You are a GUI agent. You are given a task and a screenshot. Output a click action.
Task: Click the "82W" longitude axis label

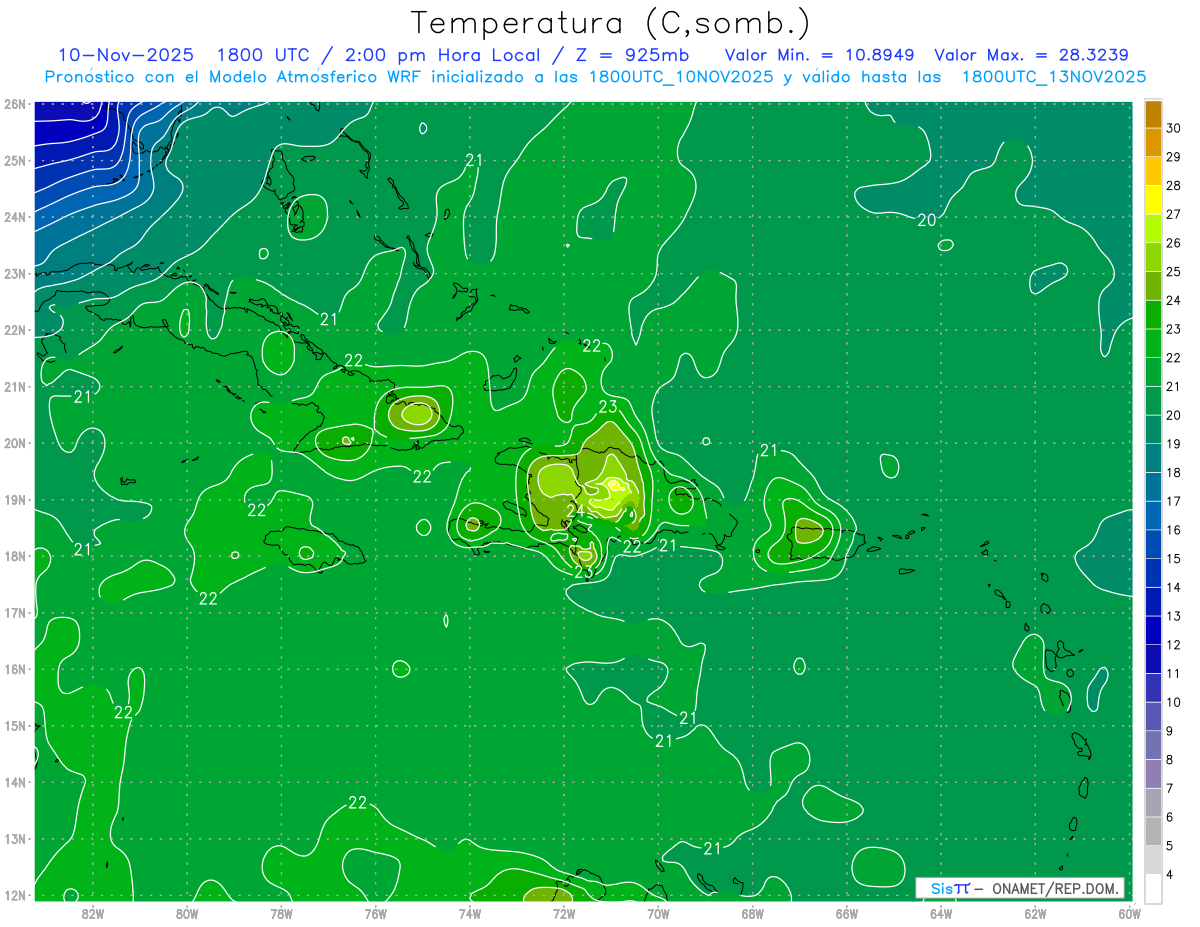(93, 913)
